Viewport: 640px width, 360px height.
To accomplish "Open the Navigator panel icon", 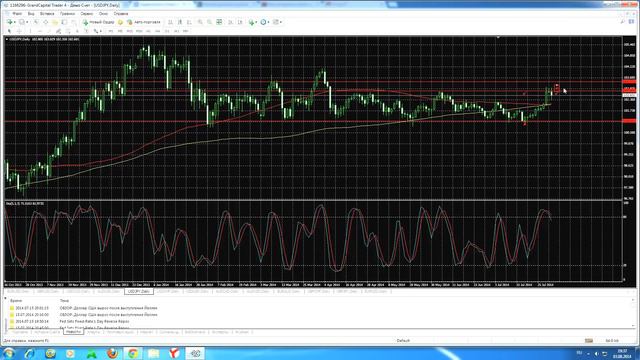I will [x=55, y=22].
